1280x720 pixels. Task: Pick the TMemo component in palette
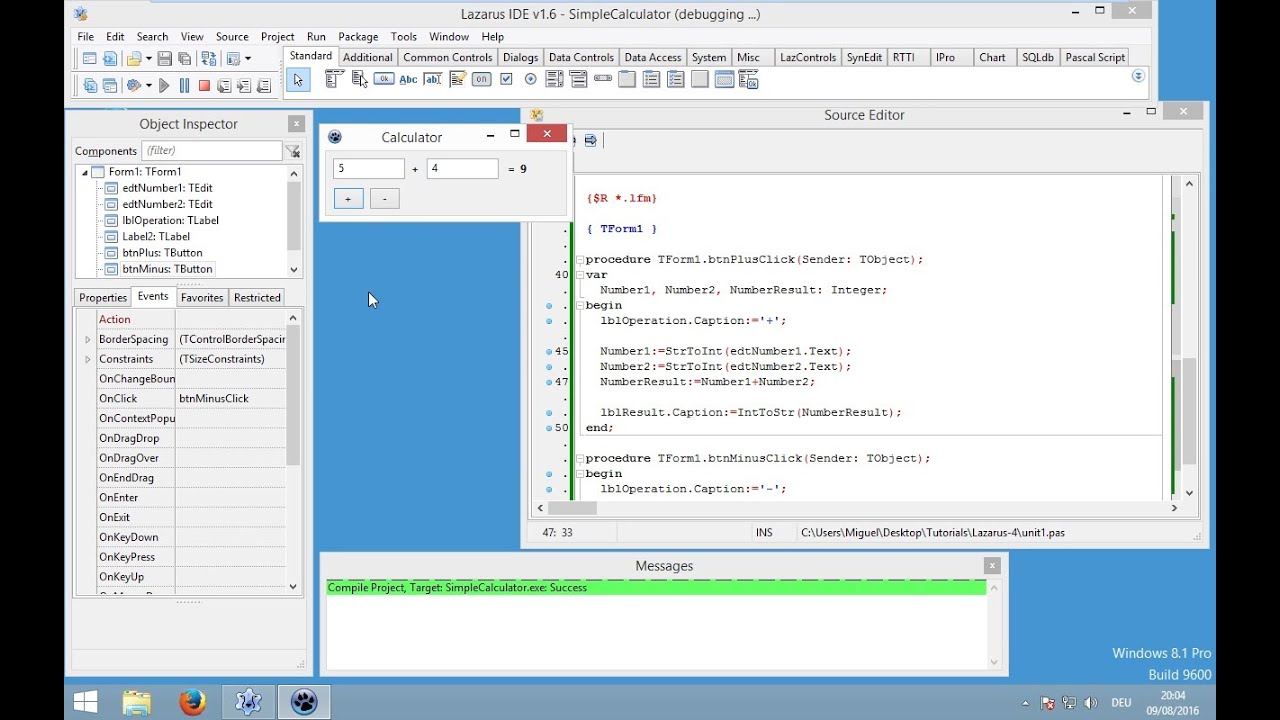click(457, 80)
